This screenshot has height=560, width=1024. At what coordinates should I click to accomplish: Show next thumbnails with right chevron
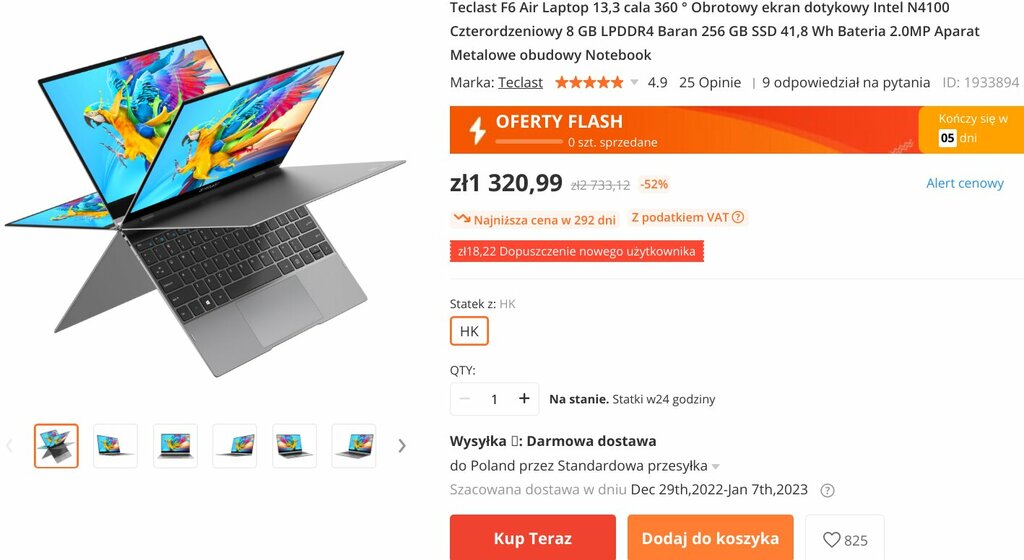402,446
